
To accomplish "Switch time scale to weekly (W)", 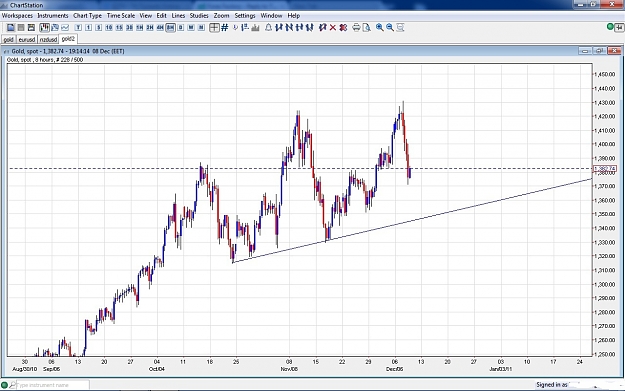I will tap(191, 28).
